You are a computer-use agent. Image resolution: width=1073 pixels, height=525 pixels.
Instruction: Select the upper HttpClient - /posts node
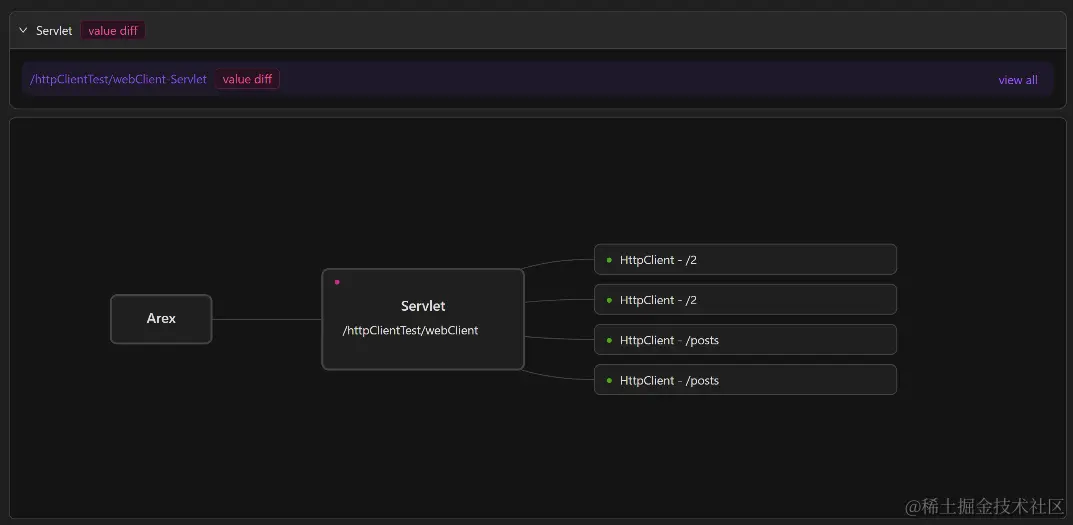click(745, 340)
